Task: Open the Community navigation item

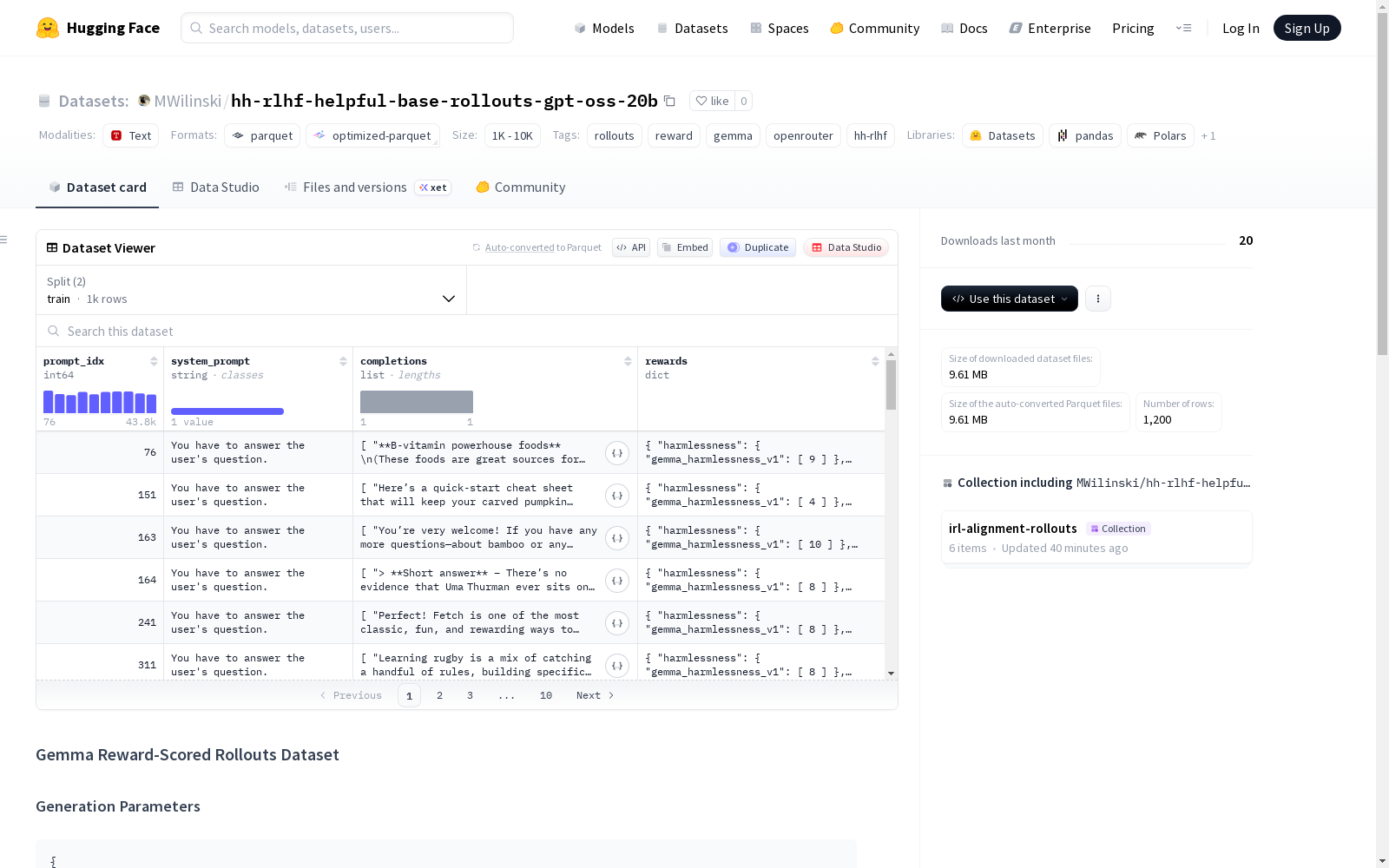Action: [874, 28]
